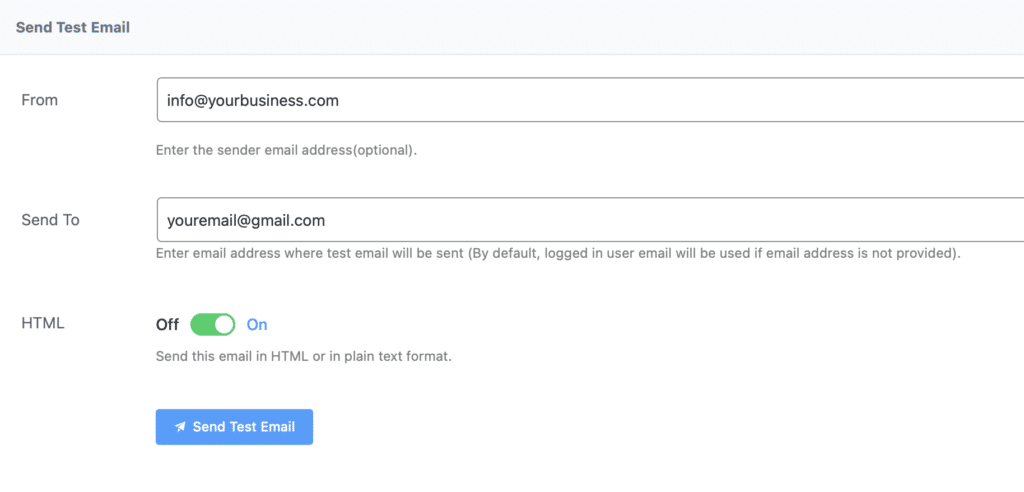
Task: Click the paper plane icon on Send button
Action: tap(180, 427)
